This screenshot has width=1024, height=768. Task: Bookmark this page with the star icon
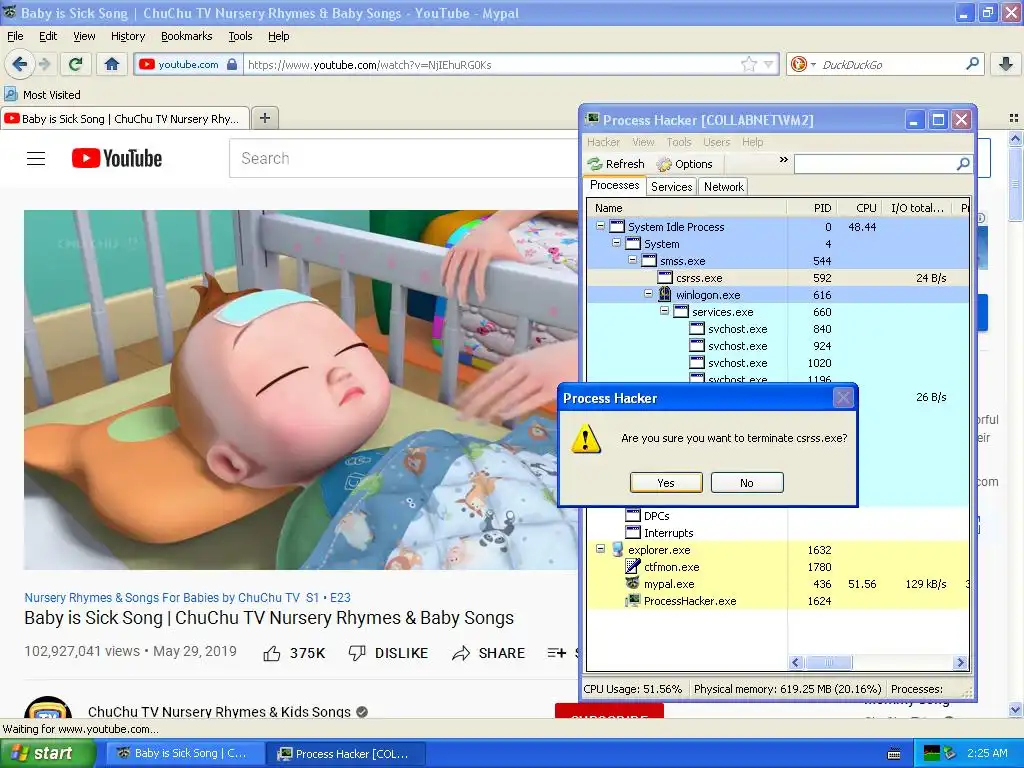748,64
